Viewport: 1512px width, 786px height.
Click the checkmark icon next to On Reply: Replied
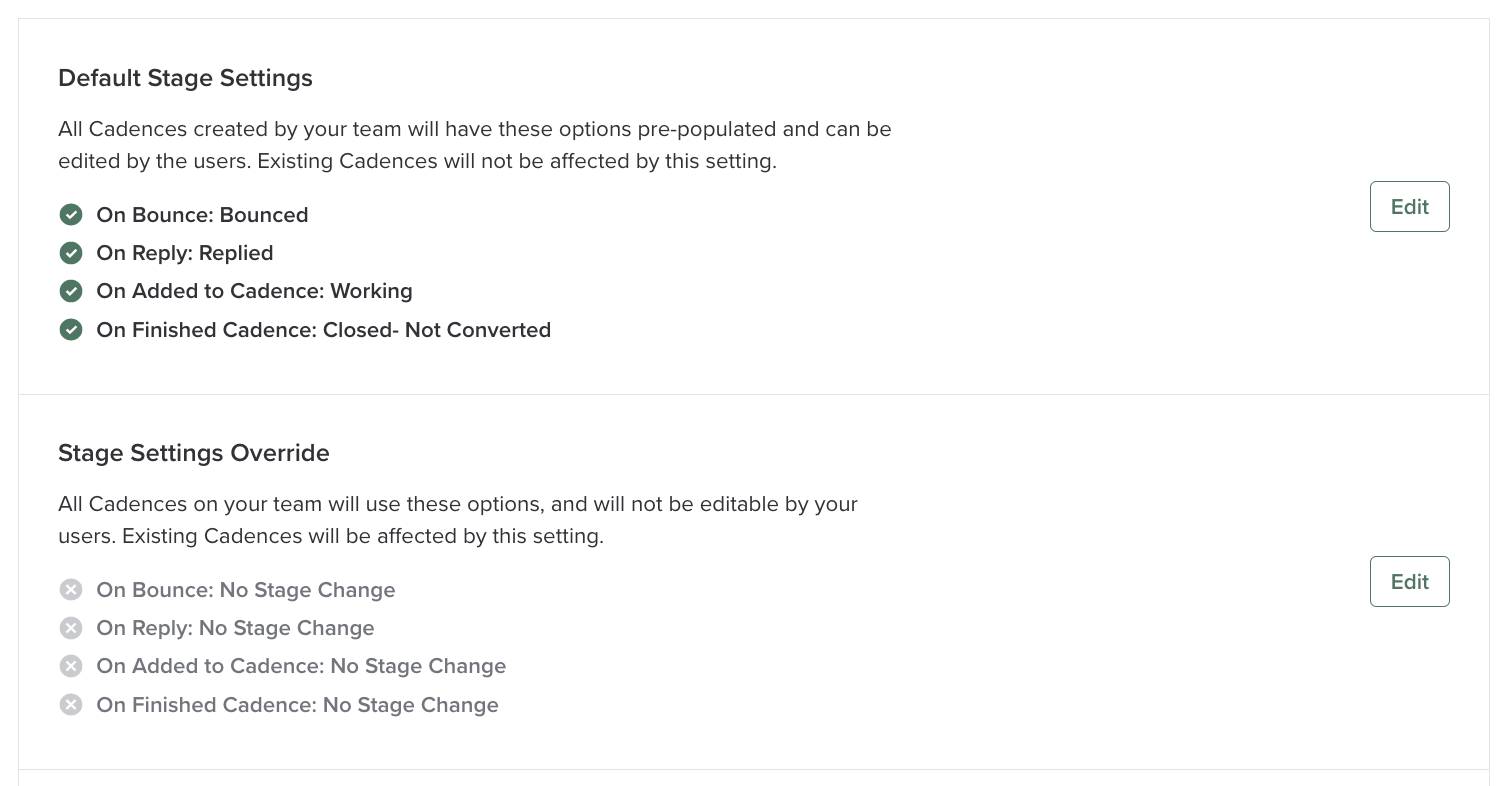click(71, 253)
